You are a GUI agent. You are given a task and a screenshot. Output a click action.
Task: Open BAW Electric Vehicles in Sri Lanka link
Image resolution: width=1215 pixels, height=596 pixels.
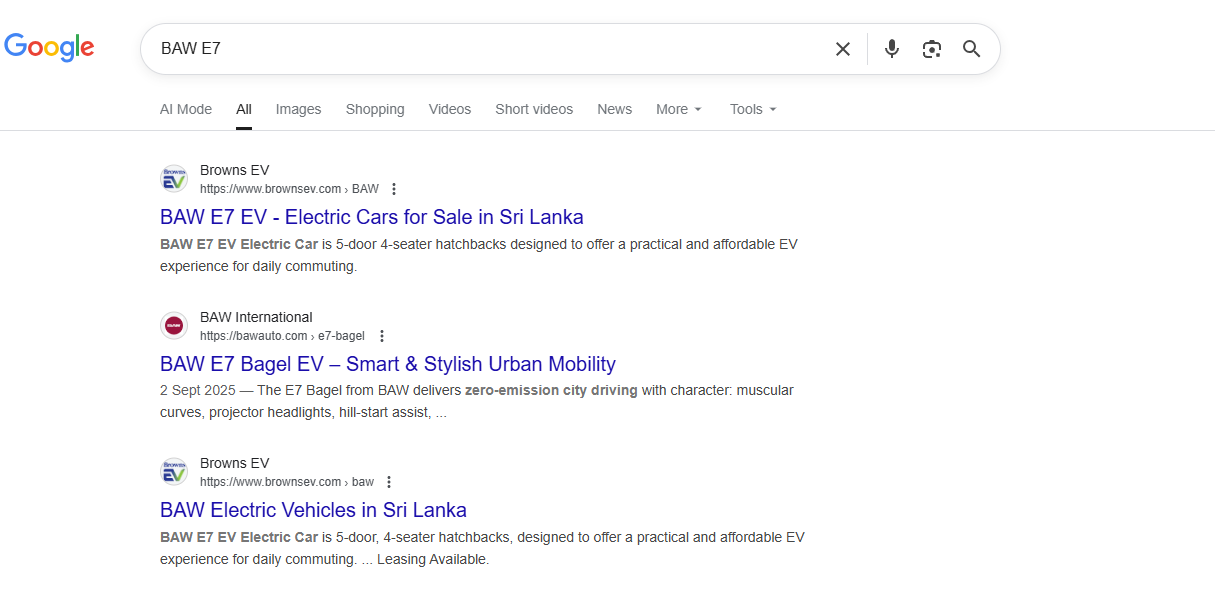point(313,510)
